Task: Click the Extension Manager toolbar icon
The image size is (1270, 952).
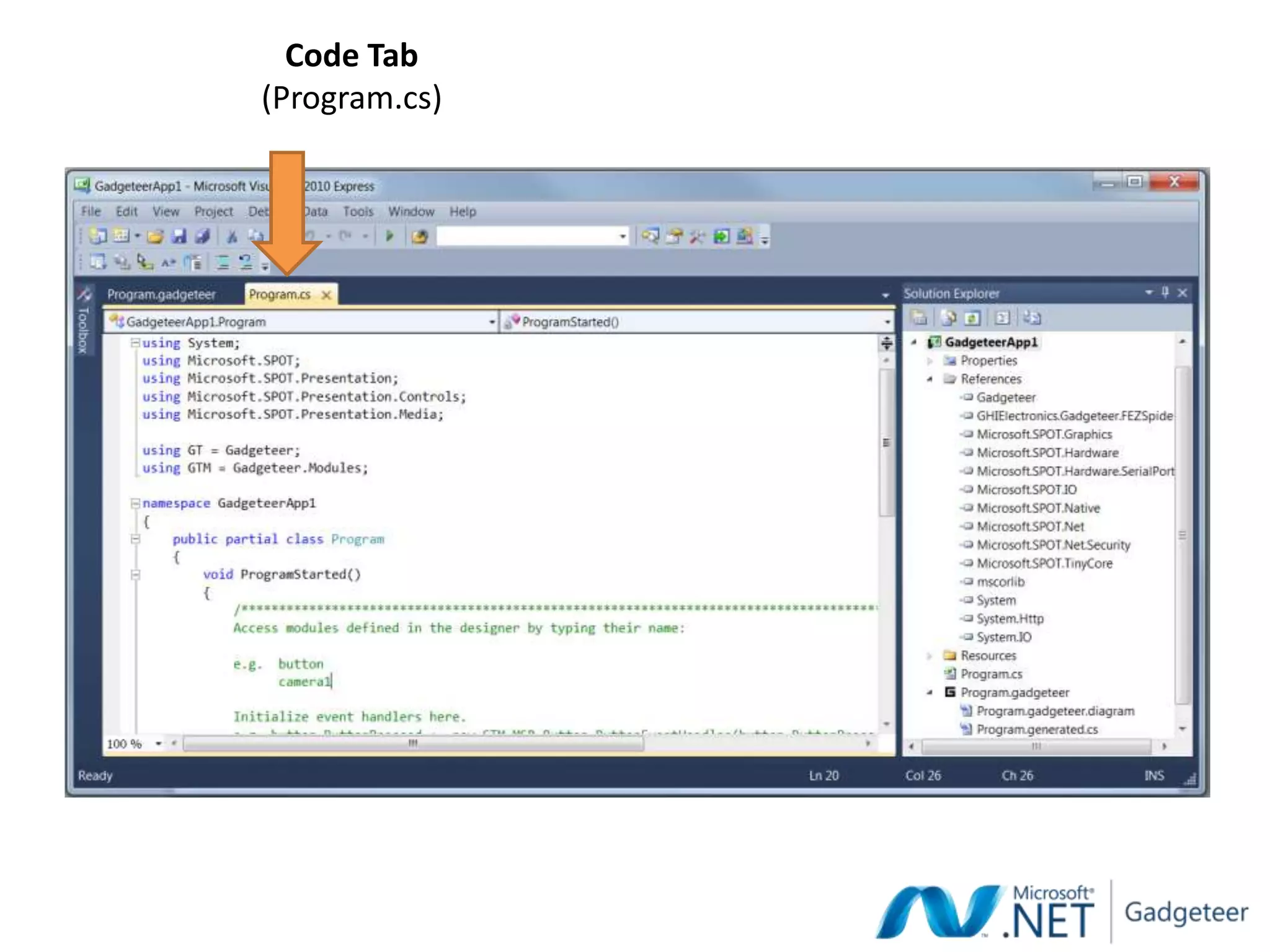Action: [x=745, y=236]
